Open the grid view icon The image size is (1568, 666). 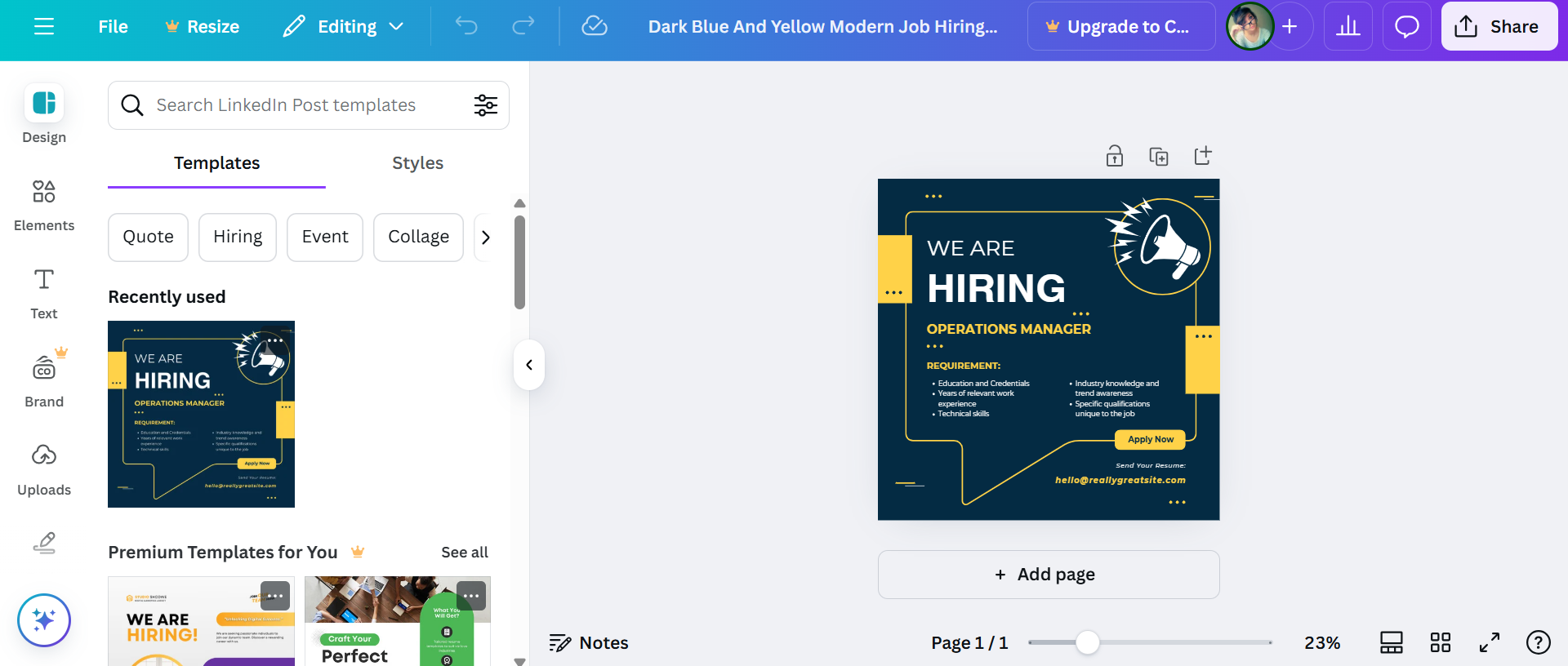[x=1441, y=643]
